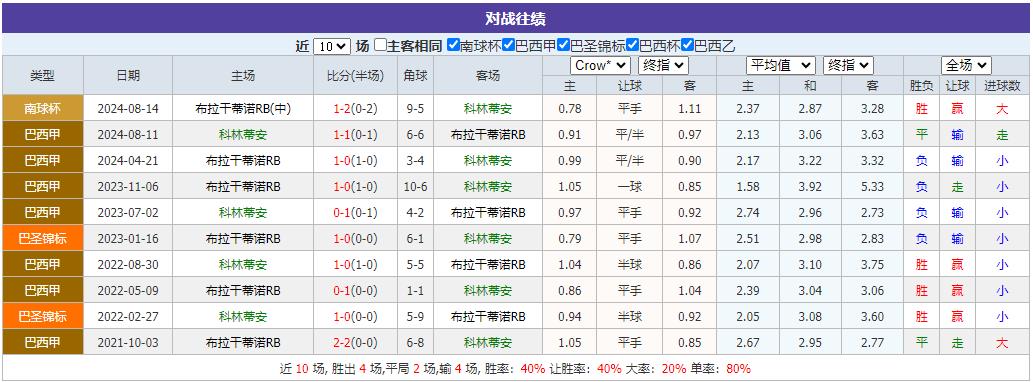Select 布拉干蒂诺RB(中) in the 2024-08-14 row
The height and width of the screenshot is (382, 1033).
pyautogui.click(x=243, y=109)
